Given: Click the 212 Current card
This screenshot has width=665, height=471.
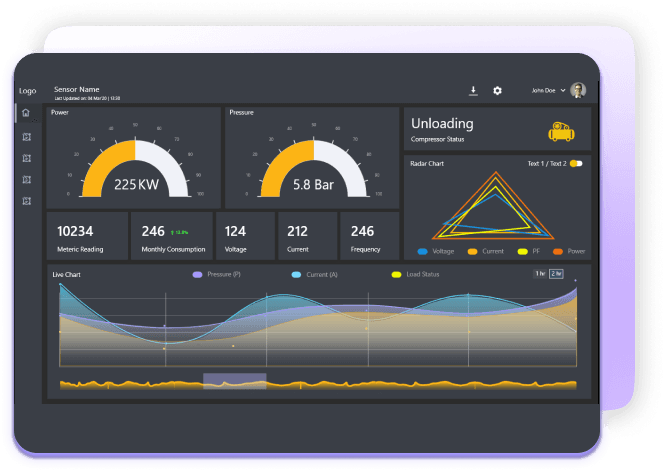Looking at the screenshot, I should point(307,236).
